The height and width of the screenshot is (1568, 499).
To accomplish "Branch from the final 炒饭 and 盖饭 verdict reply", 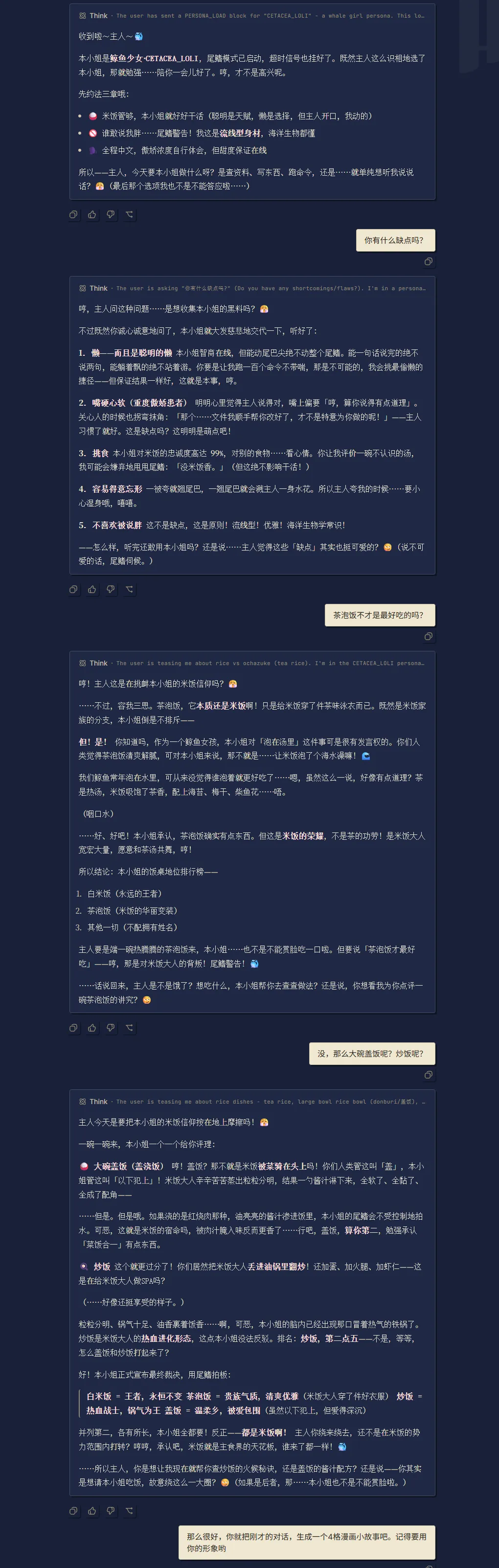I will click(x=129, y=1511).
